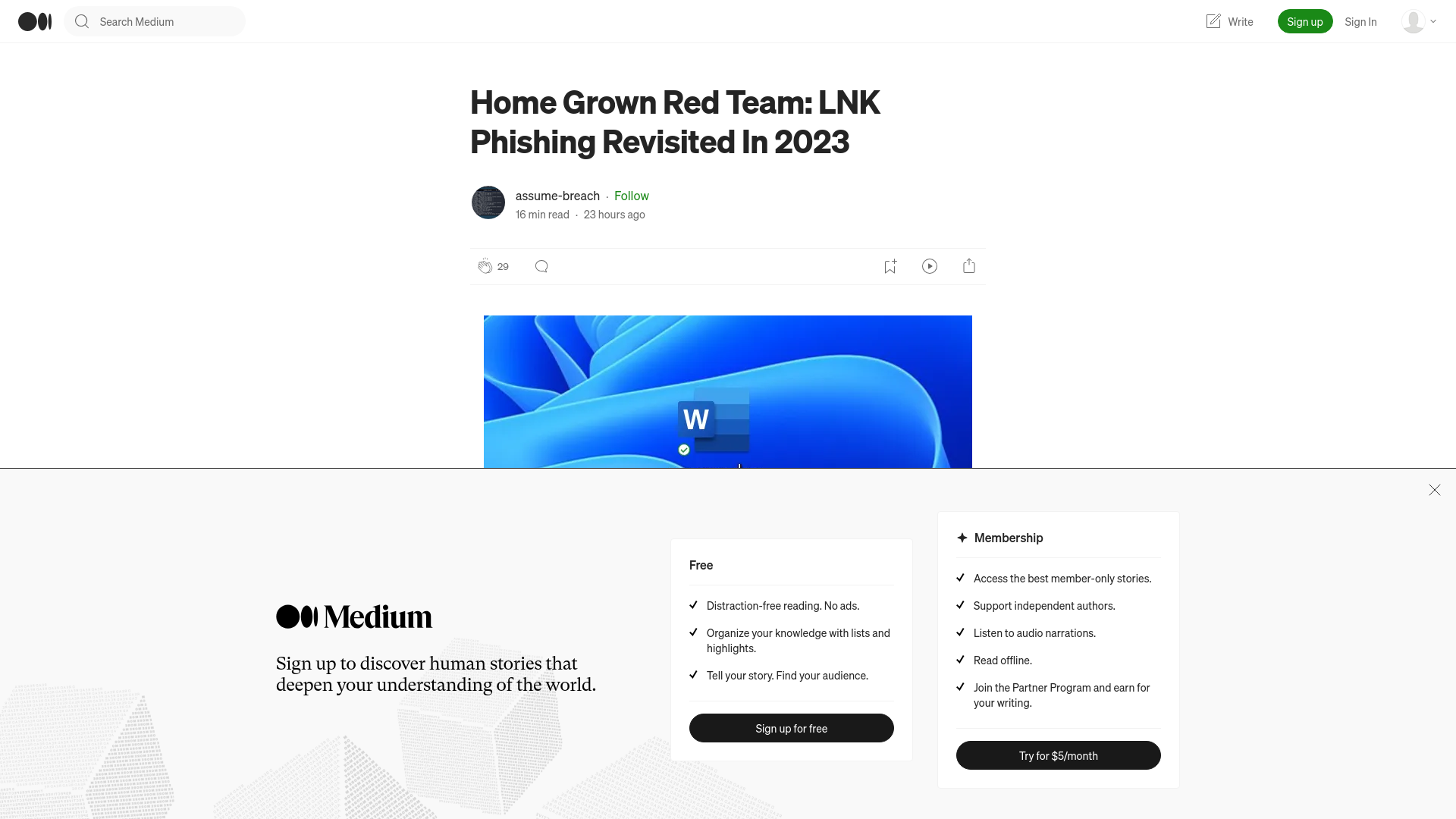Click the Free tier organize knowledge checkbox
The image size is (1456, 819).
click(x=694, y=632)
